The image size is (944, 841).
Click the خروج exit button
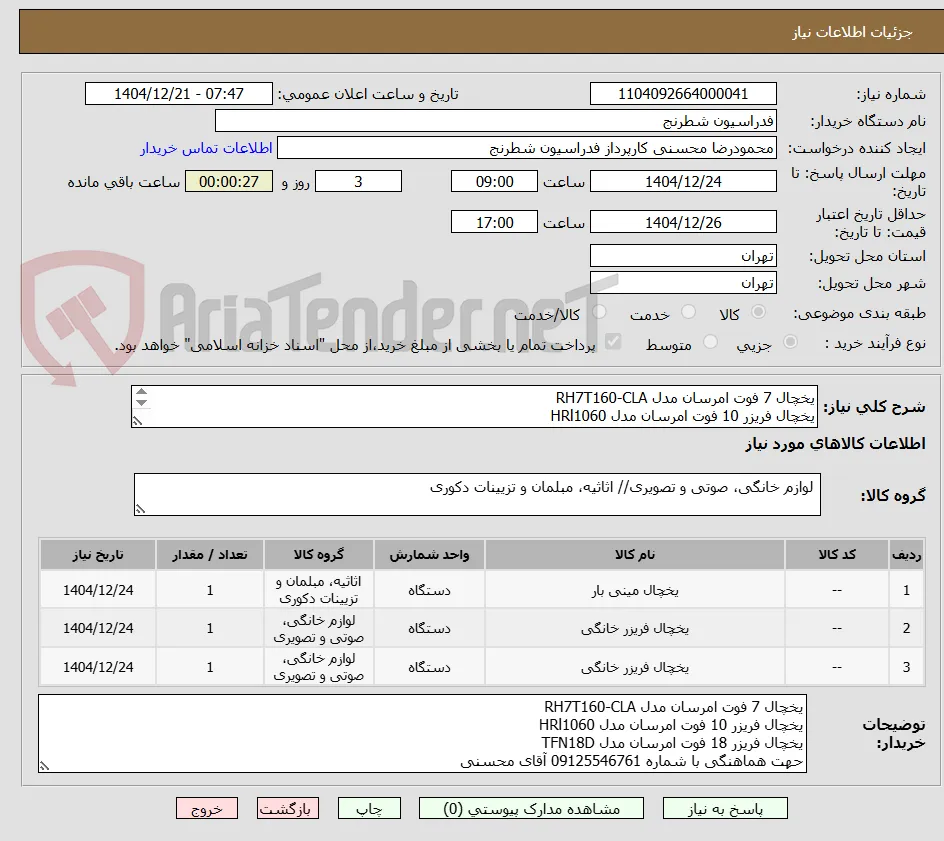click(206, 808)
